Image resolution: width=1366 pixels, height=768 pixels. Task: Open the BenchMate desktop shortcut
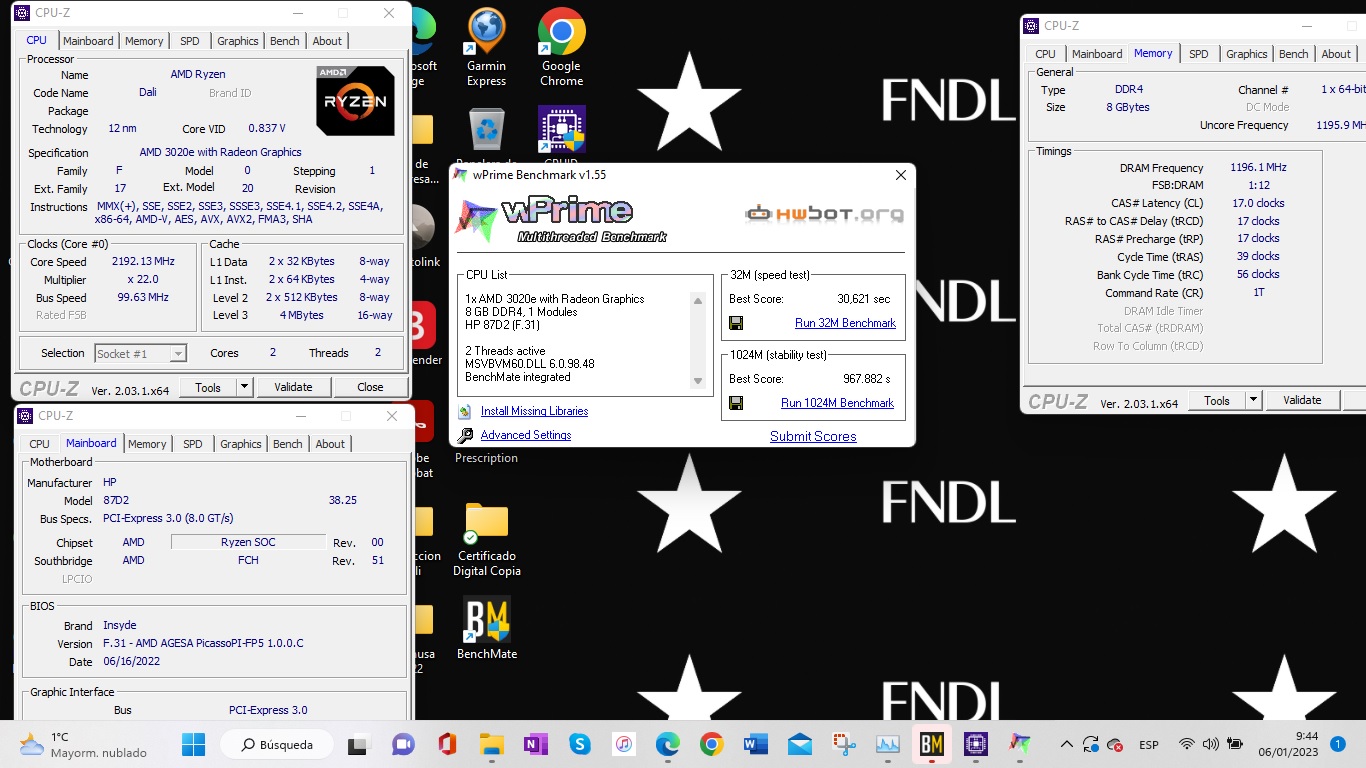click(486, 628)
